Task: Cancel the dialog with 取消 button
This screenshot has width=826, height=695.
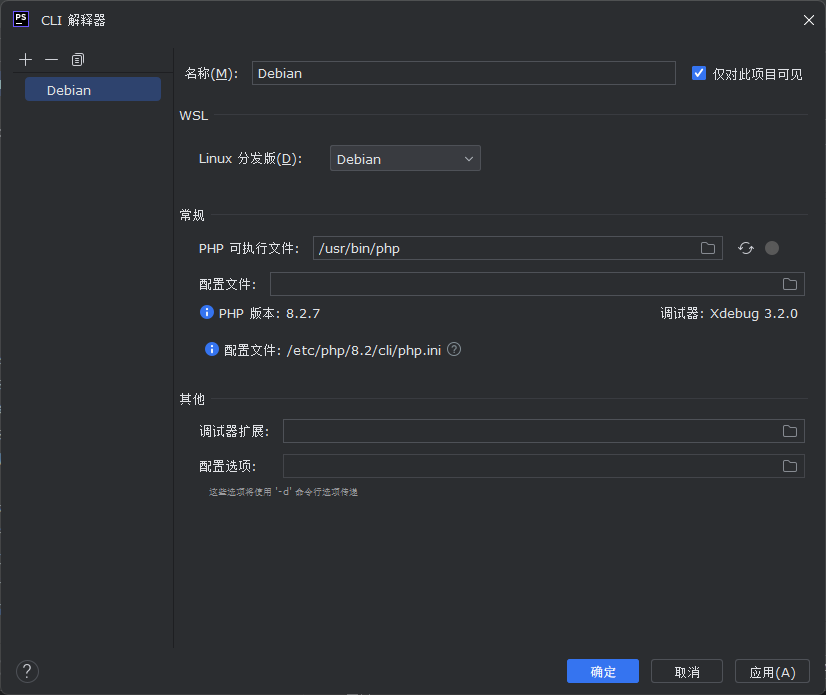Action: pos(687,671)
